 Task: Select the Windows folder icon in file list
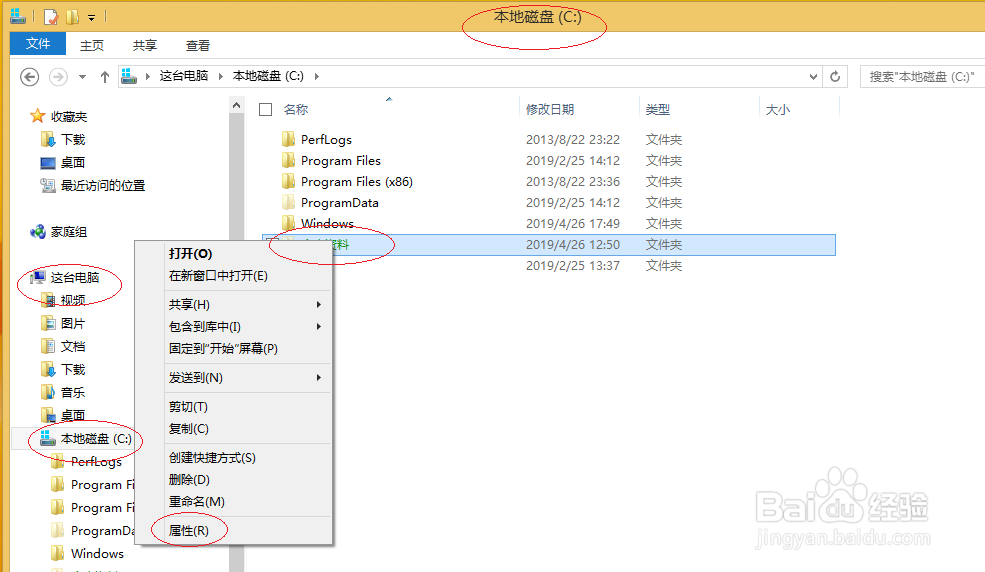pyautogui.click(x=288, y=222)
